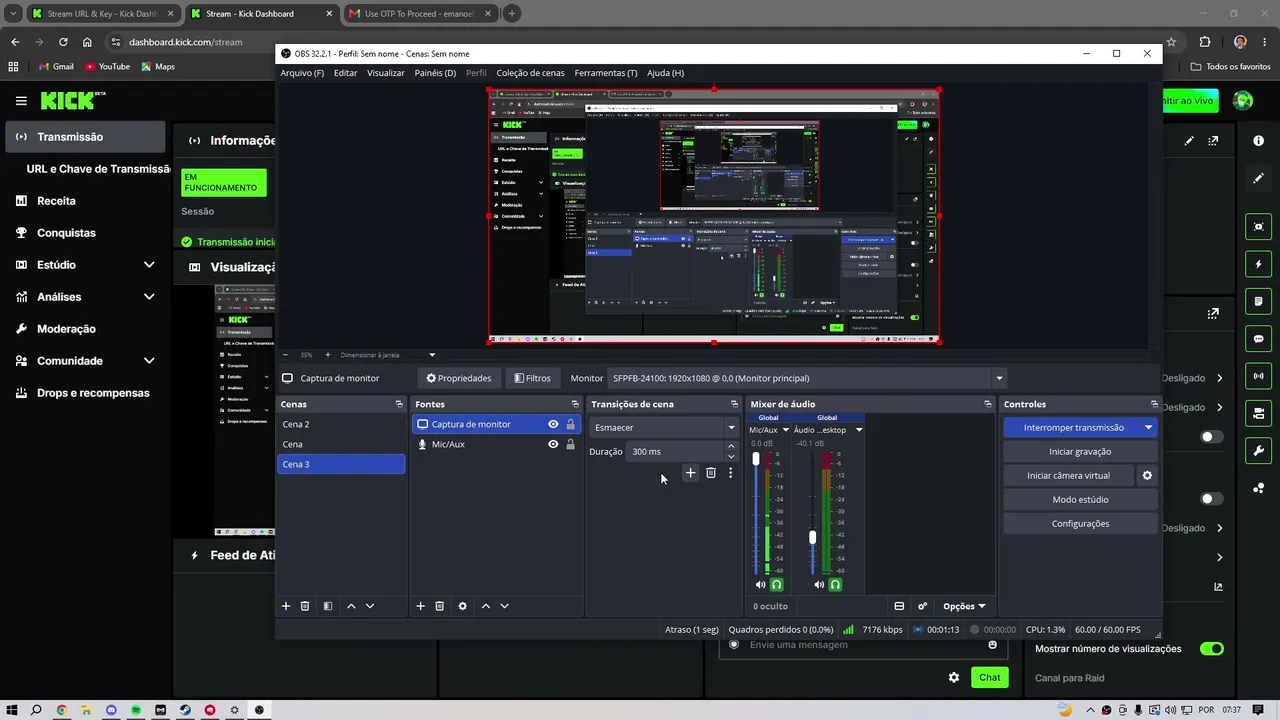Viewport: 1280px width, 720px height.
Task: Open Propriedades of selected source
Action: (x=459, y=378)
